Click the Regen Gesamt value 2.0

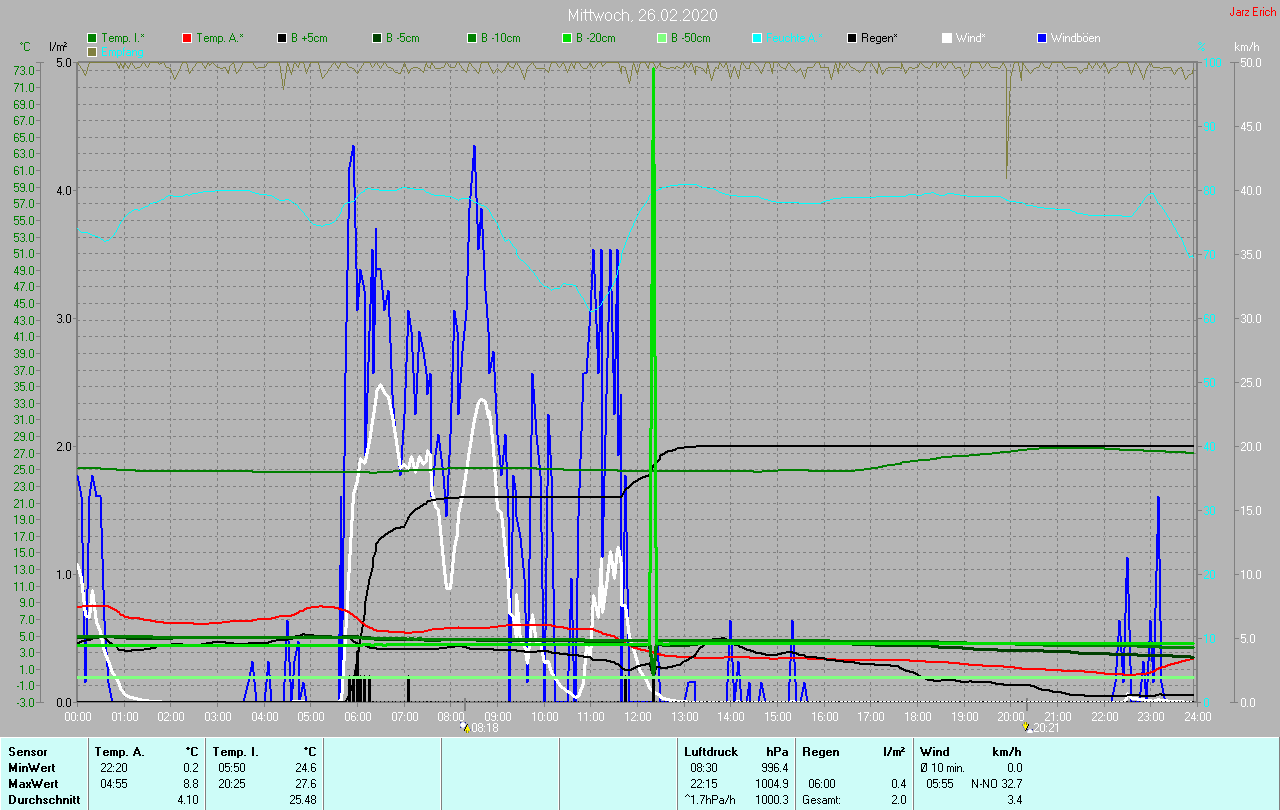coord(898,800)
